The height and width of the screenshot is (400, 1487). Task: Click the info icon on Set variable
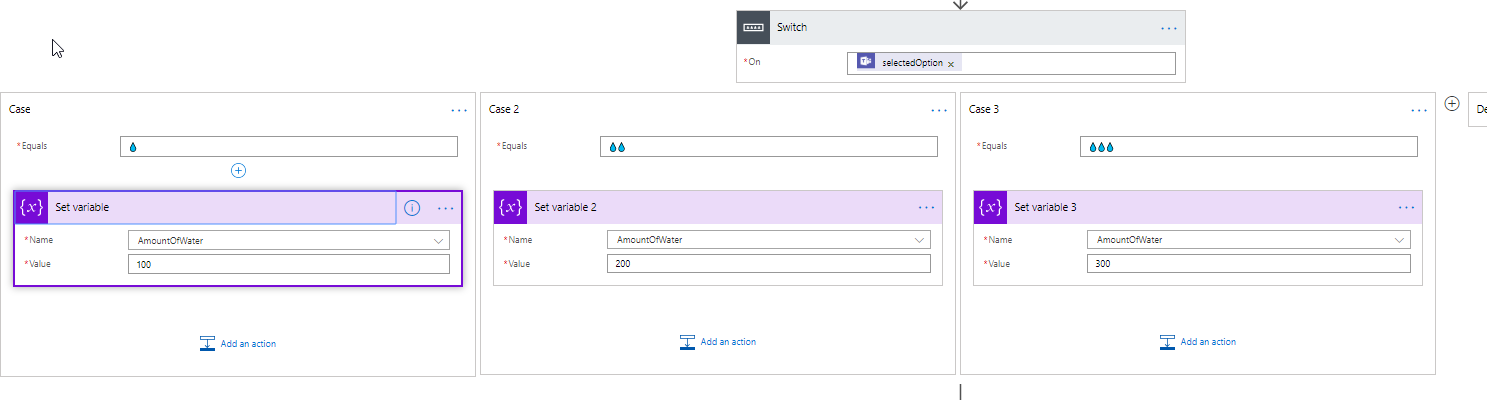coord(412,208)
